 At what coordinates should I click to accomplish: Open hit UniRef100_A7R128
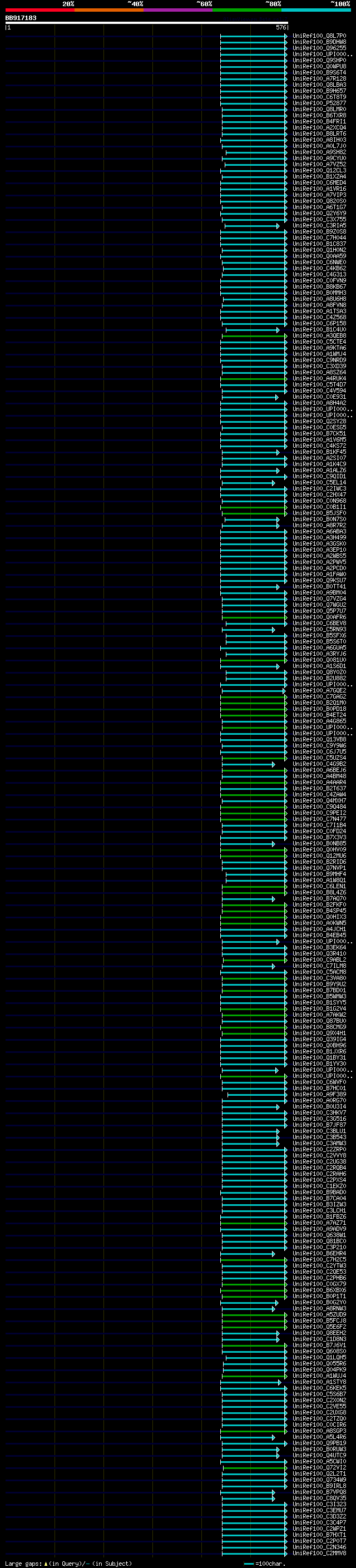click(319, 78)
